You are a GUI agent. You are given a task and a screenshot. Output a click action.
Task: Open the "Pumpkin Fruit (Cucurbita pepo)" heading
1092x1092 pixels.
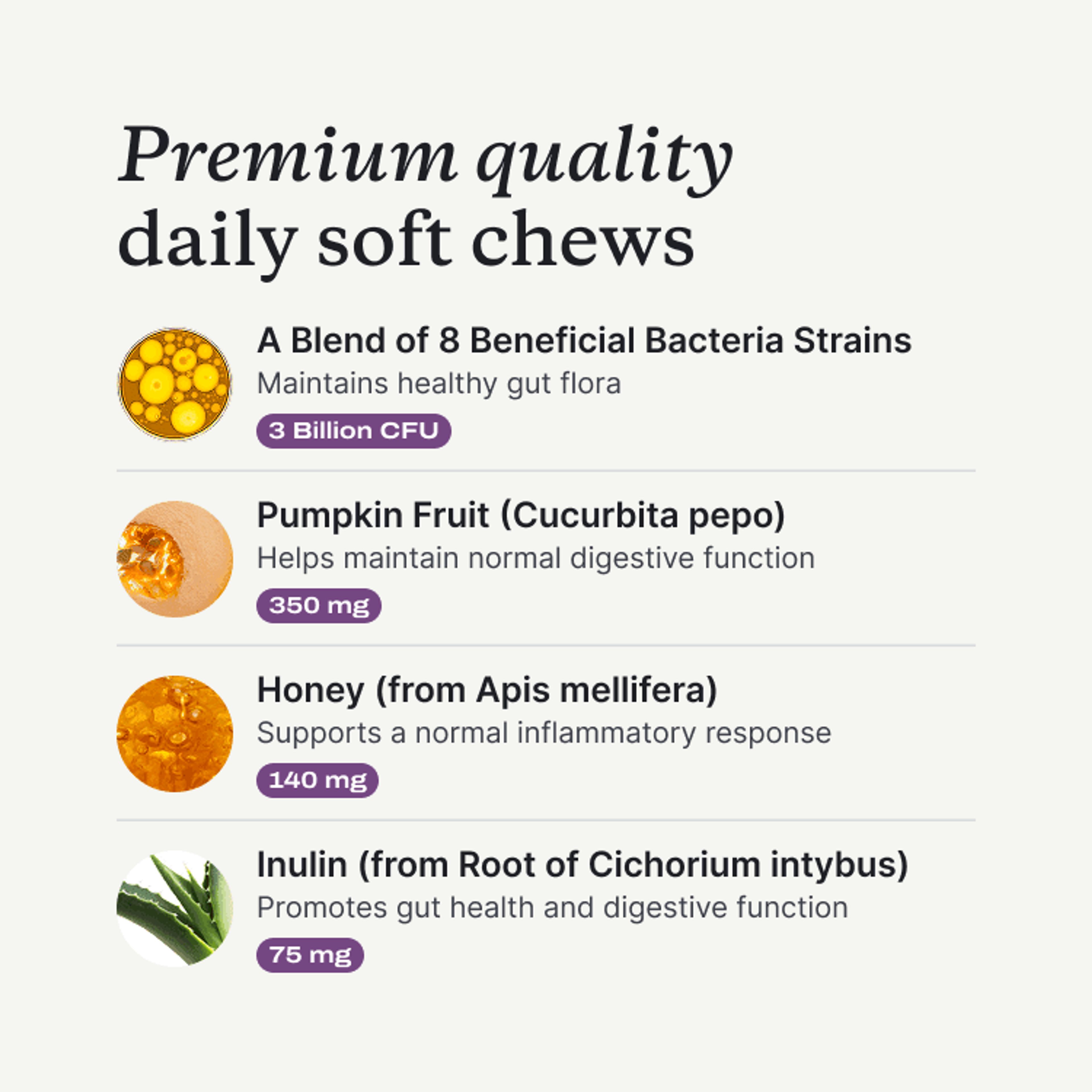[521, 516]
